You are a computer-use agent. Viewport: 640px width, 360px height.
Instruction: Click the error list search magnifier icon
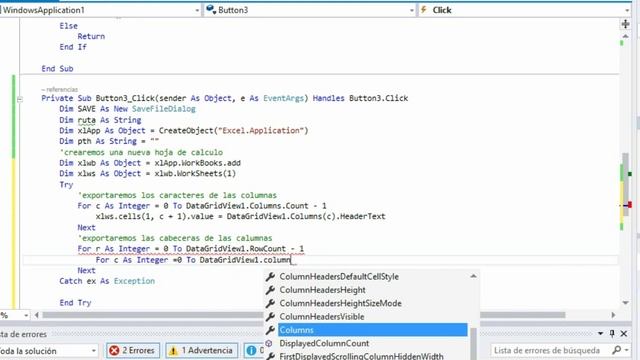tap(616, 350)
